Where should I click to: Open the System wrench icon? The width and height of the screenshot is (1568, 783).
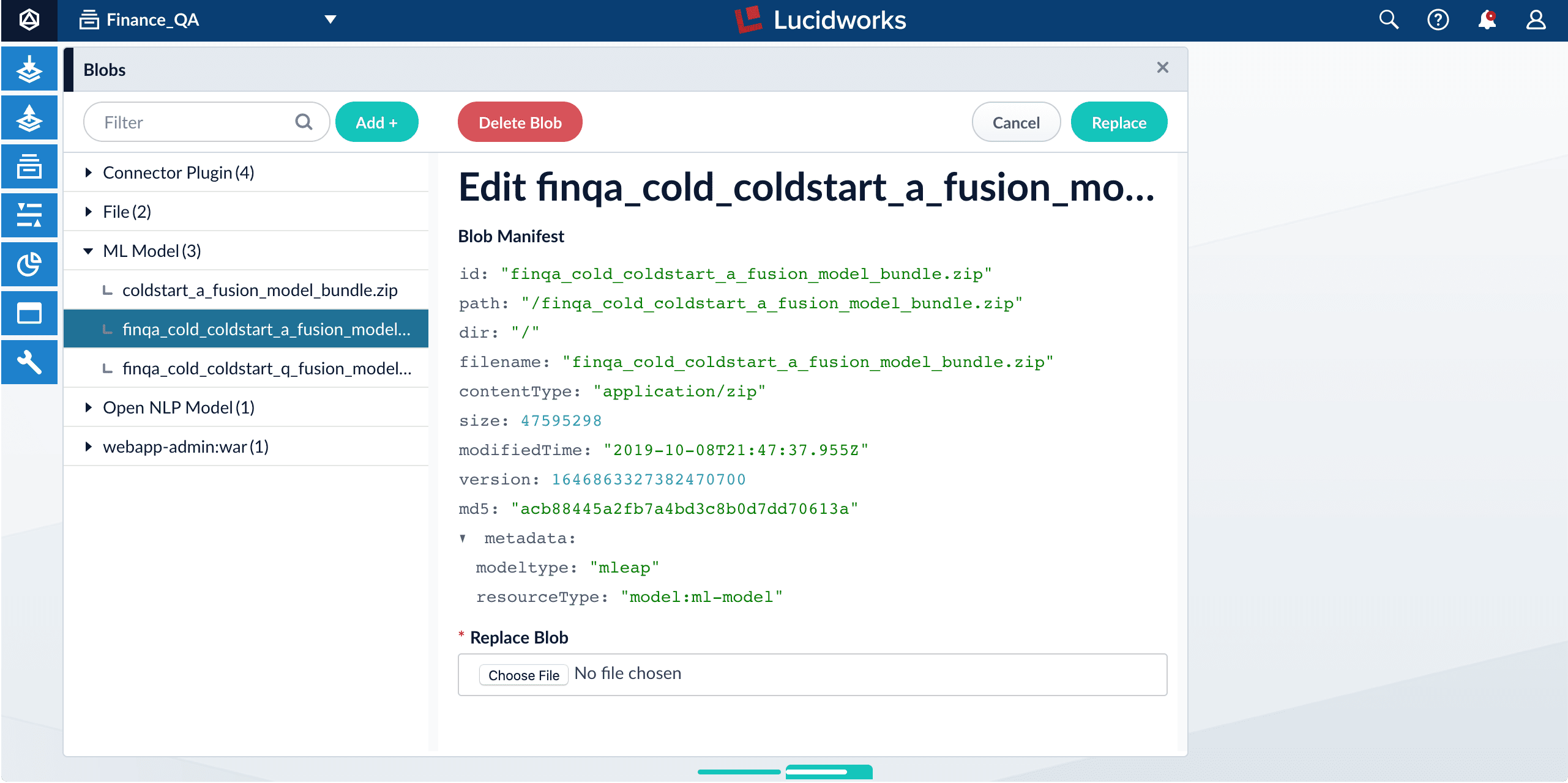coord(29,362)
